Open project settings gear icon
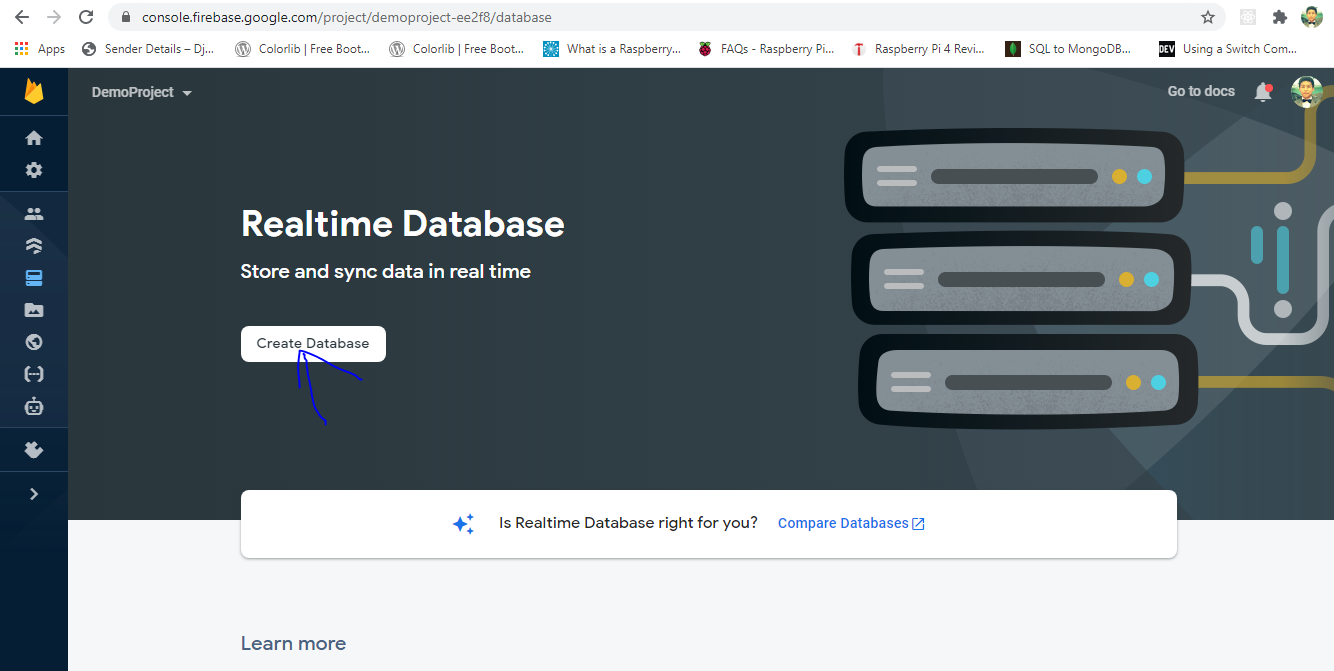1334x671 pixels. tap(34, 170)
